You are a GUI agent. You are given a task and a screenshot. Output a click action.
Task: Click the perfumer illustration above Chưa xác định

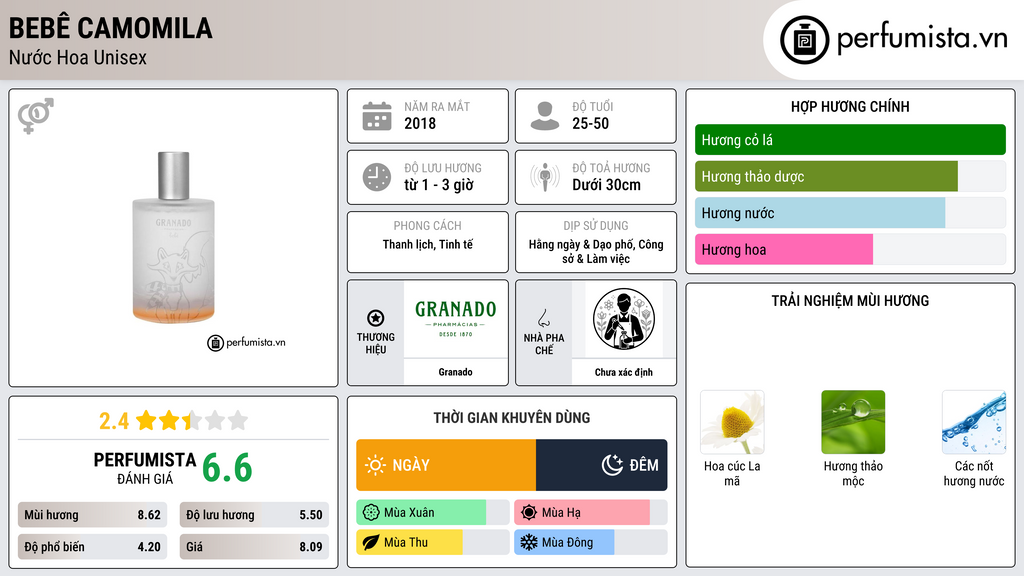(624, 319)
